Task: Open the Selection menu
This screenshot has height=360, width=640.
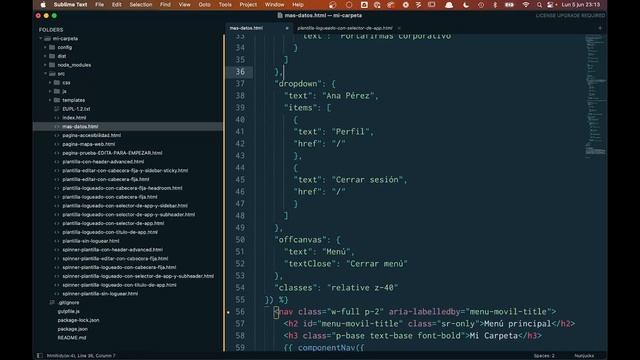Action: click(141, 5)
